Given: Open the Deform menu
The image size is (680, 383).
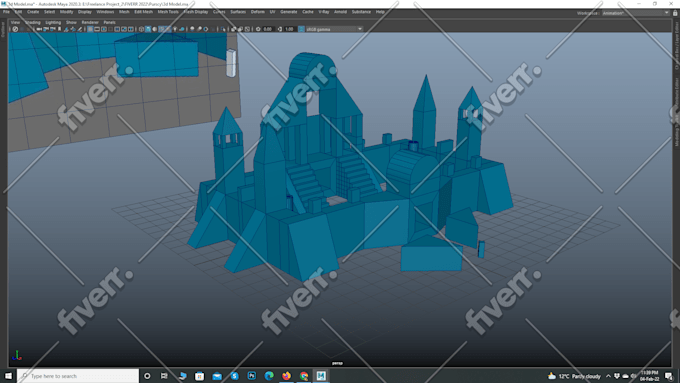Looking at the screenshot, I should [258, 12].
